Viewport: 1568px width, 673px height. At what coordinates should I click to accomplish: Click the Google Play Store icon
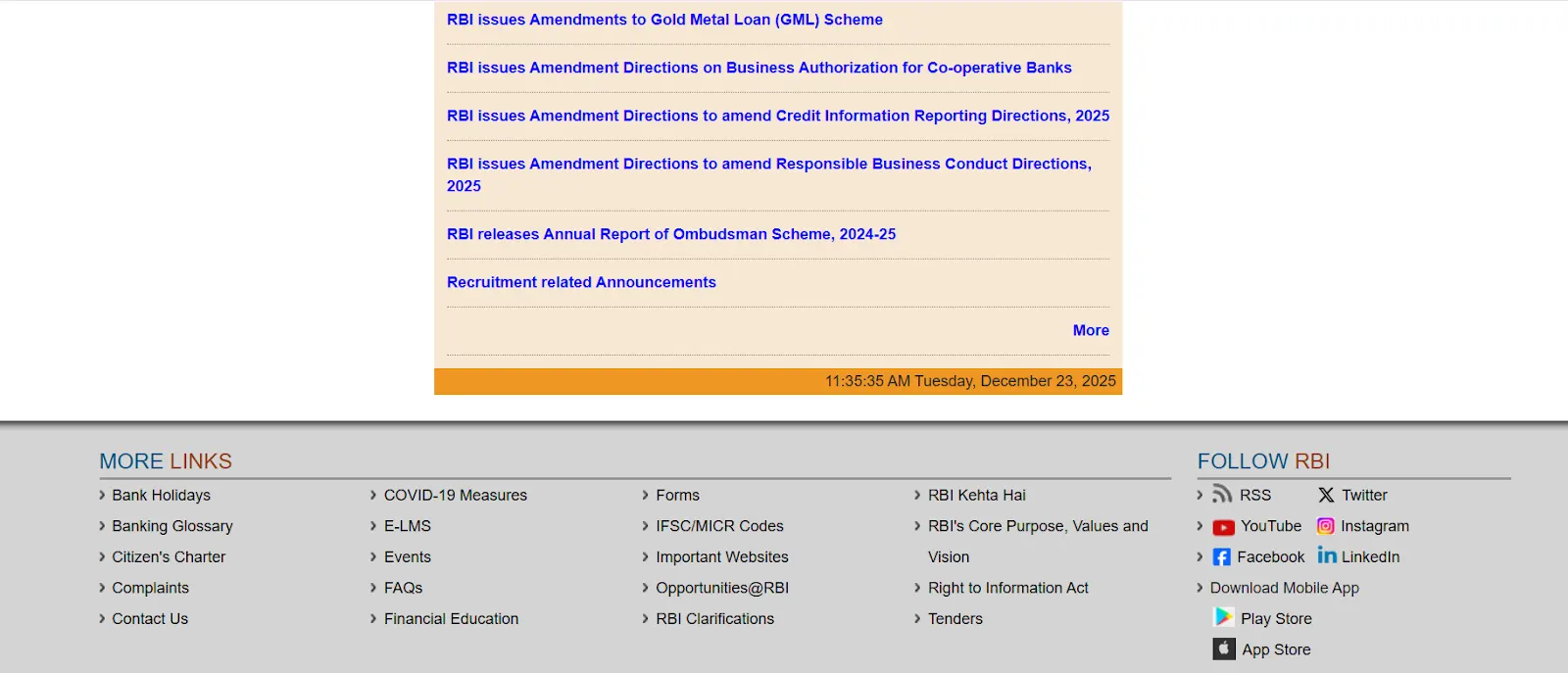1224,617
